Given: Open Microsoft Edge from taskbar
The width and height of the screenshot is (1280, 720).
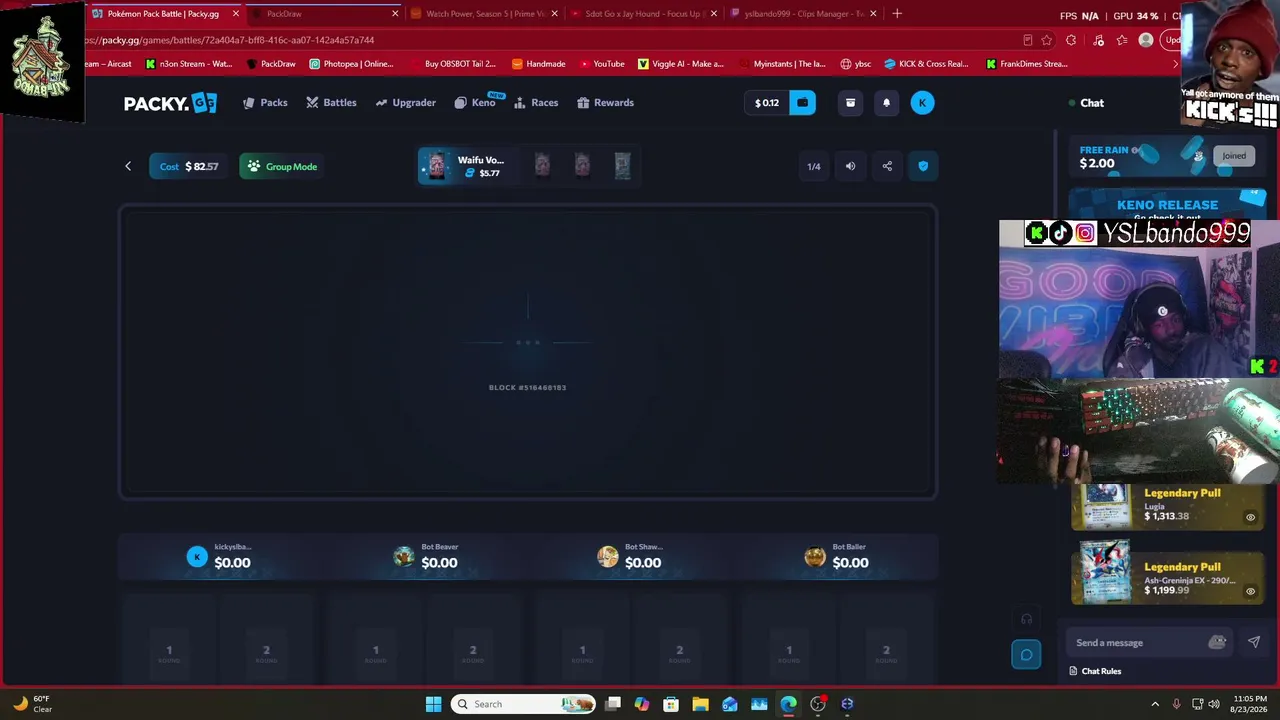Looking at the screenshot, I should (788, 704).
